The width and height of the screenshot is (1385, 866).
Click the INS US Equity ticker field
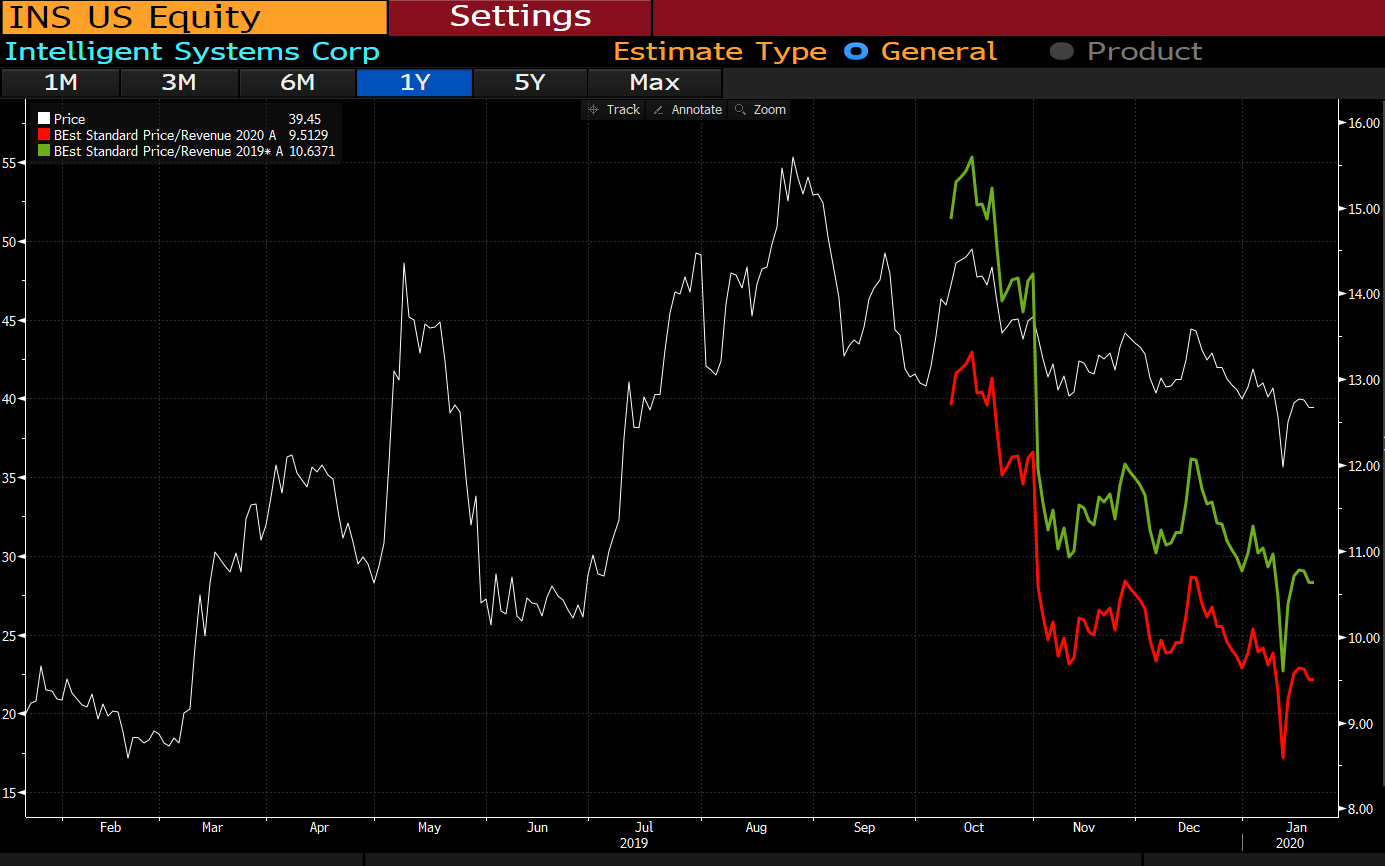(193, 17)
